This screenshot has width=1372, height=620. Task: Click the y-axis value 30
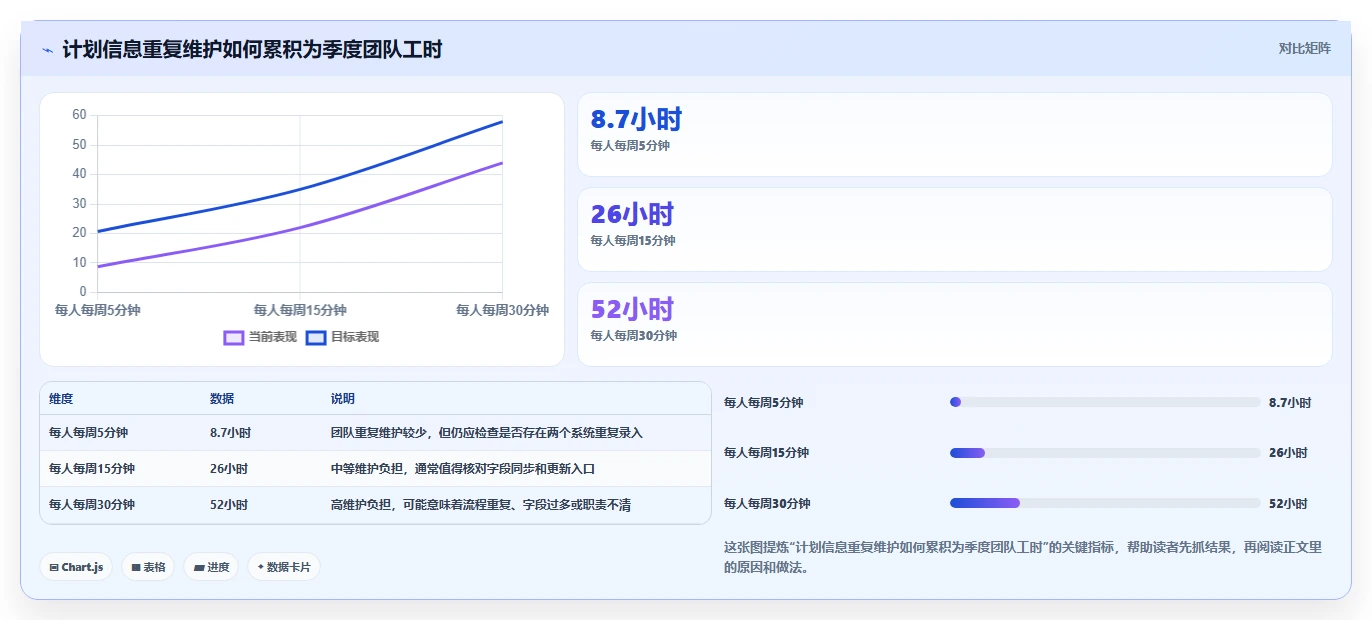79,203
